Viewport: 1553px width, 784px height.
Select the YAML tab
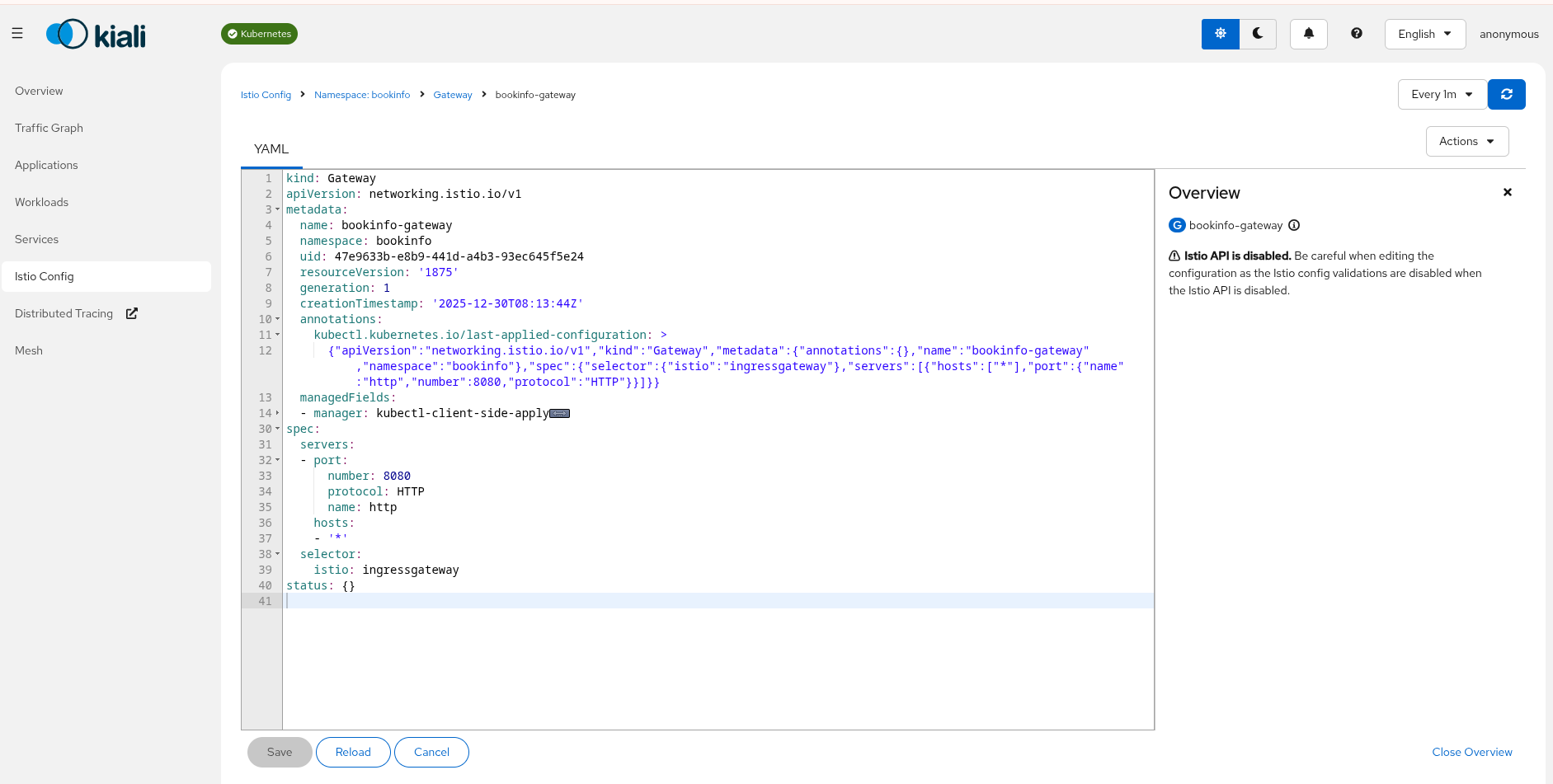(x=271, y=149)
